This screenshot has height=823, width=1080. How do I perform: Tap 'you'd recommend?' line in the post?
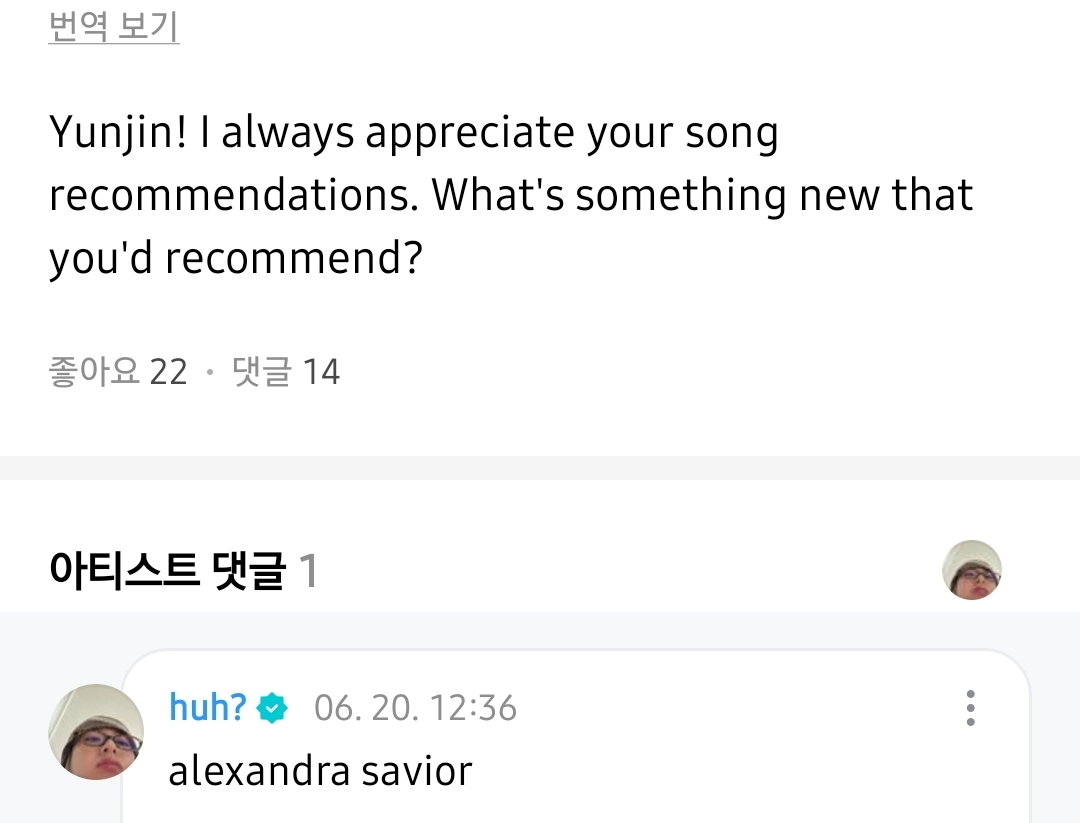point(235,258)
